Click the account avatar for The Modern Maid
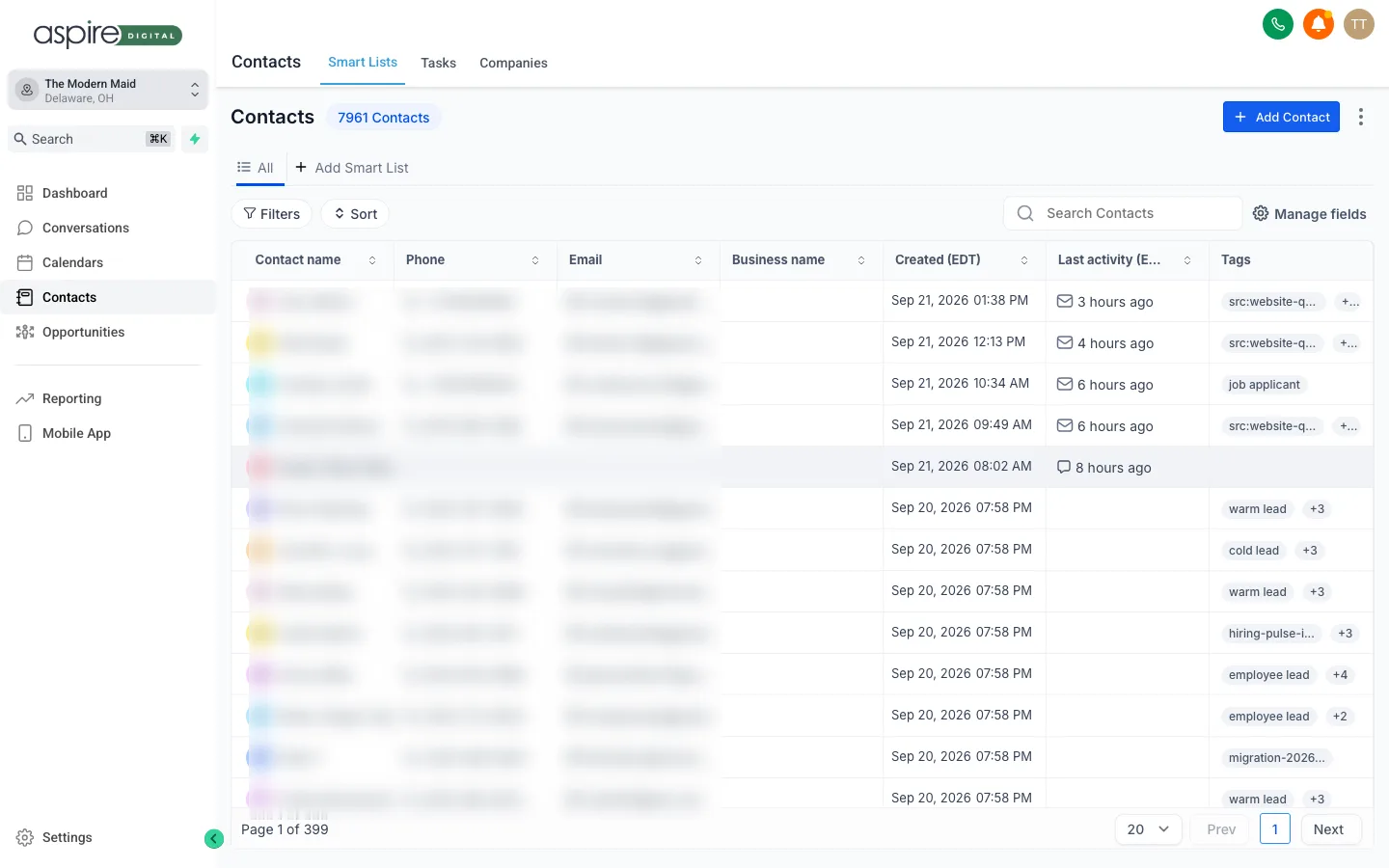The image size is (1389, 868). click(27, 90)
